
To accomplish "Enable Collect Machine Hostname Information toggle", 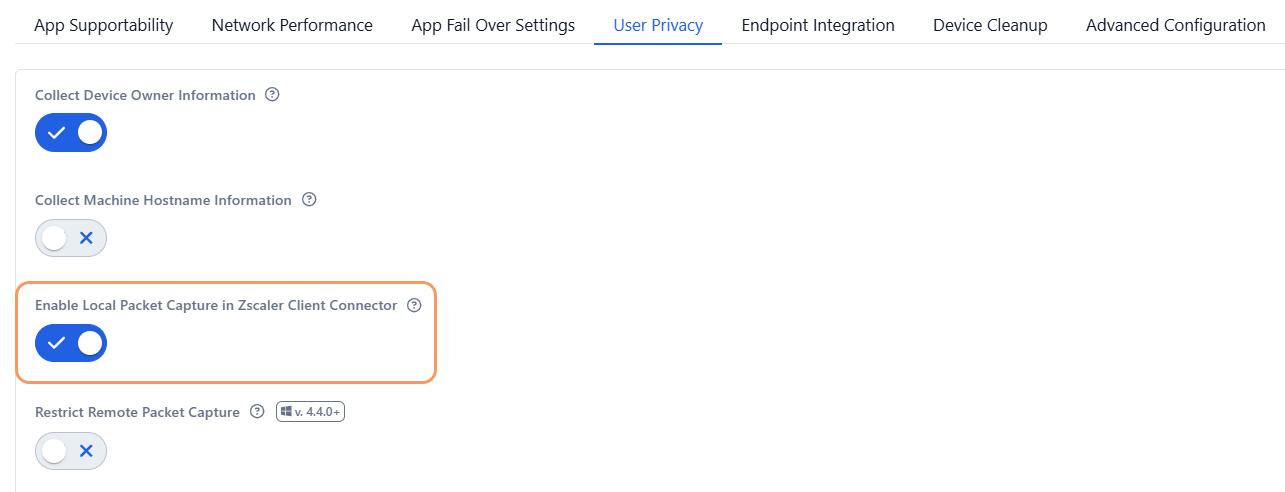I will click(71, 238).
